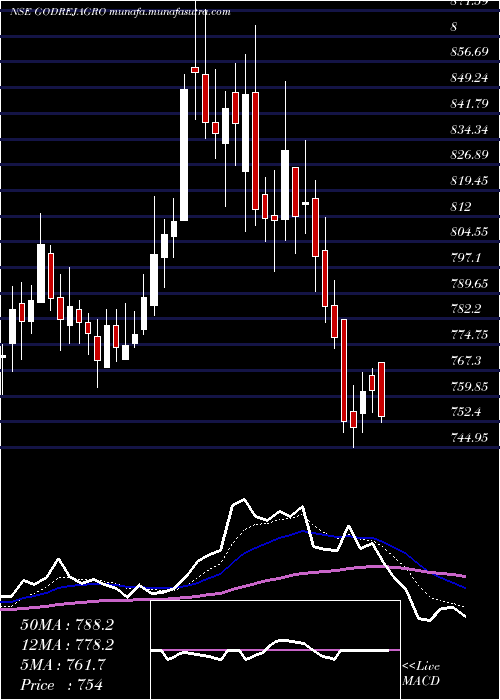Click the NSE GODREJAGRO chart title
Viewport: 500px width, 700px height.
click(x=121, y=12)
